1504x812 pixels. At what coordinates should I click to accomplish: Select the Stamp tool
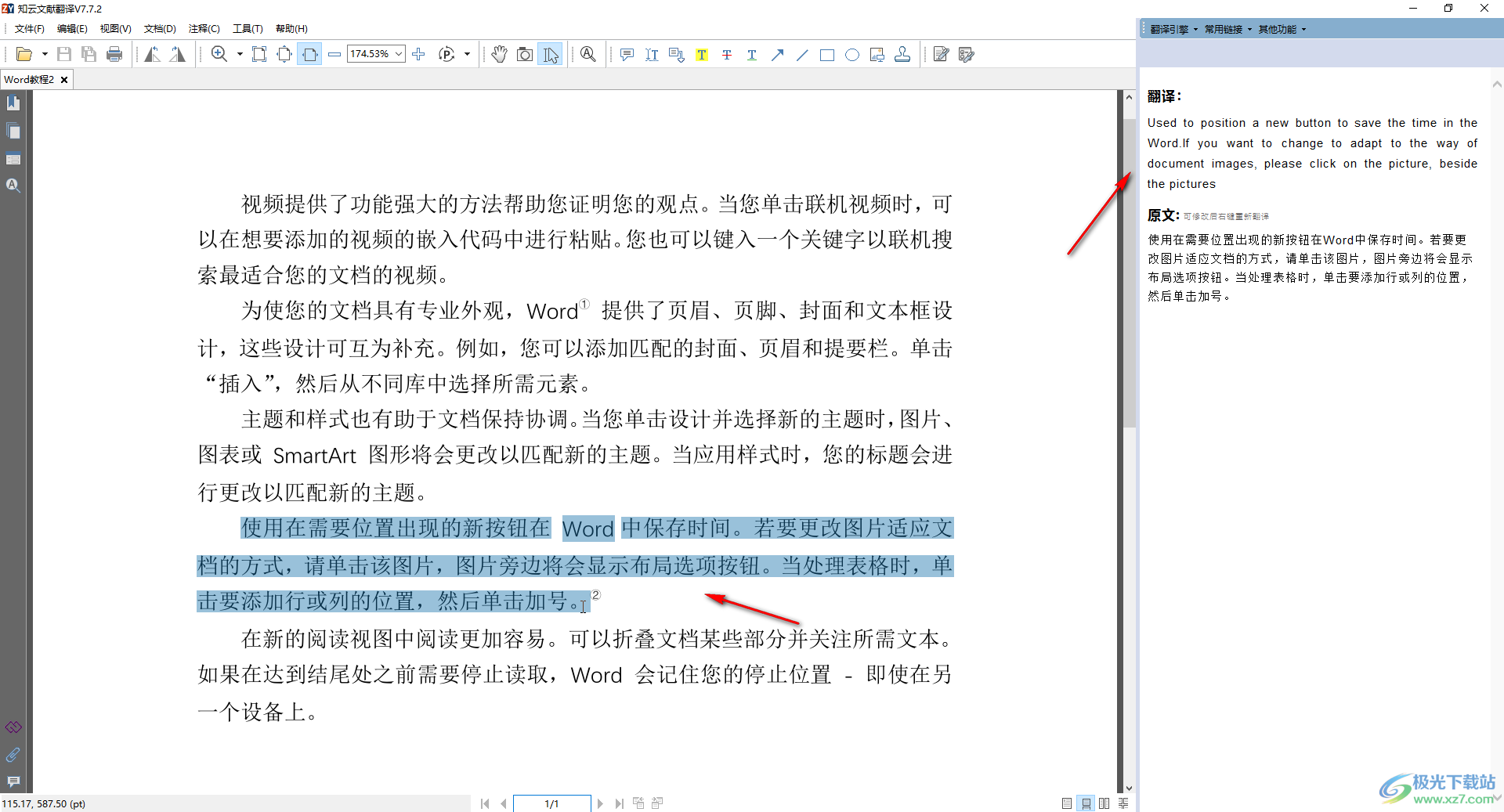(902, 54)
